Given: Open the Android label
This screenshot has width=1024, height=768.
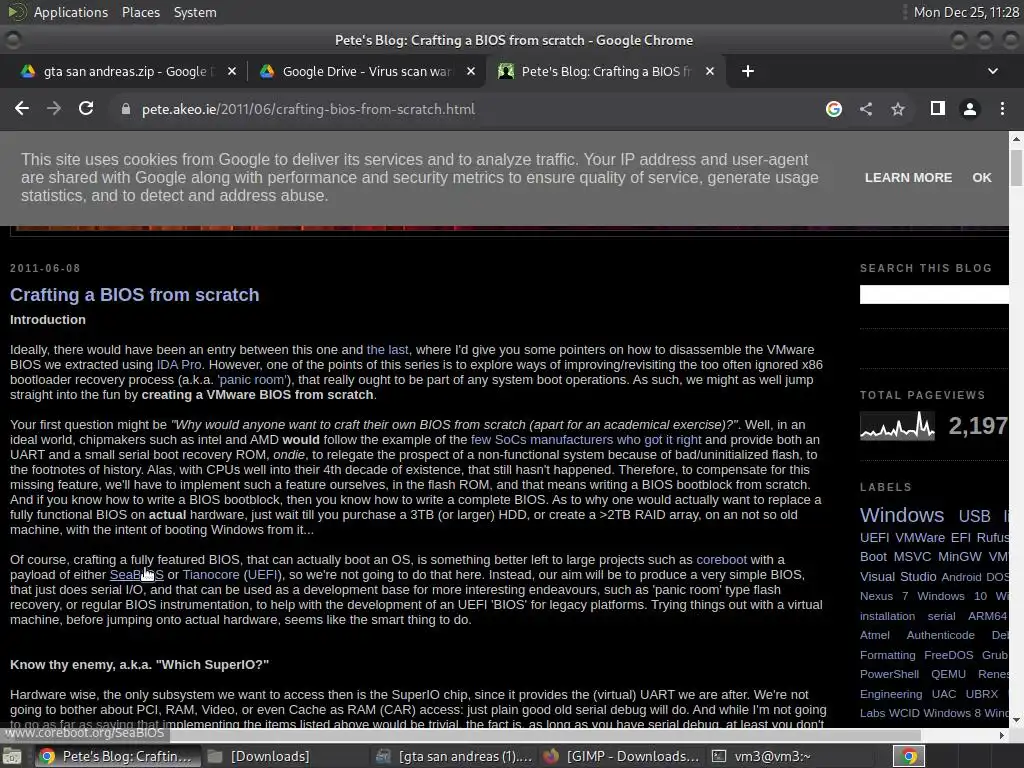Looking at the screenshot, I should tap(961, 577).
